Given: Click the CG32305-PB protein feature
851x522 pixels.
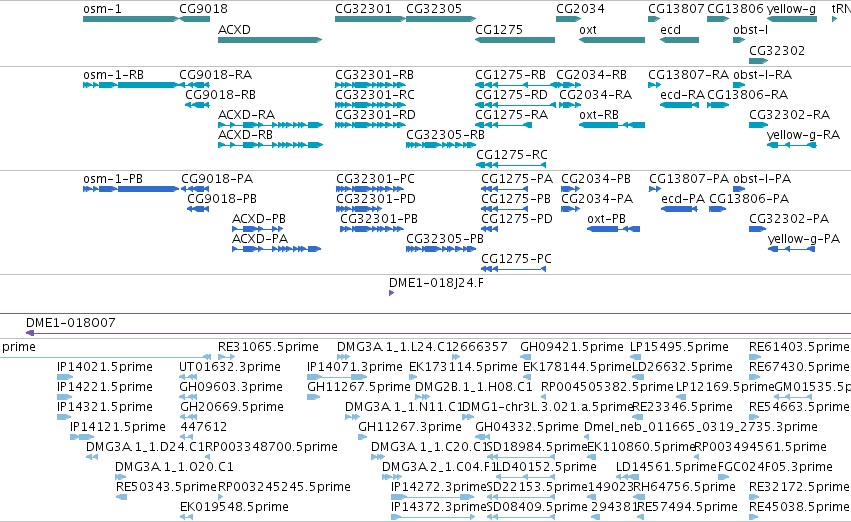Looking at the screenshot, I should (x=440, y=249).
